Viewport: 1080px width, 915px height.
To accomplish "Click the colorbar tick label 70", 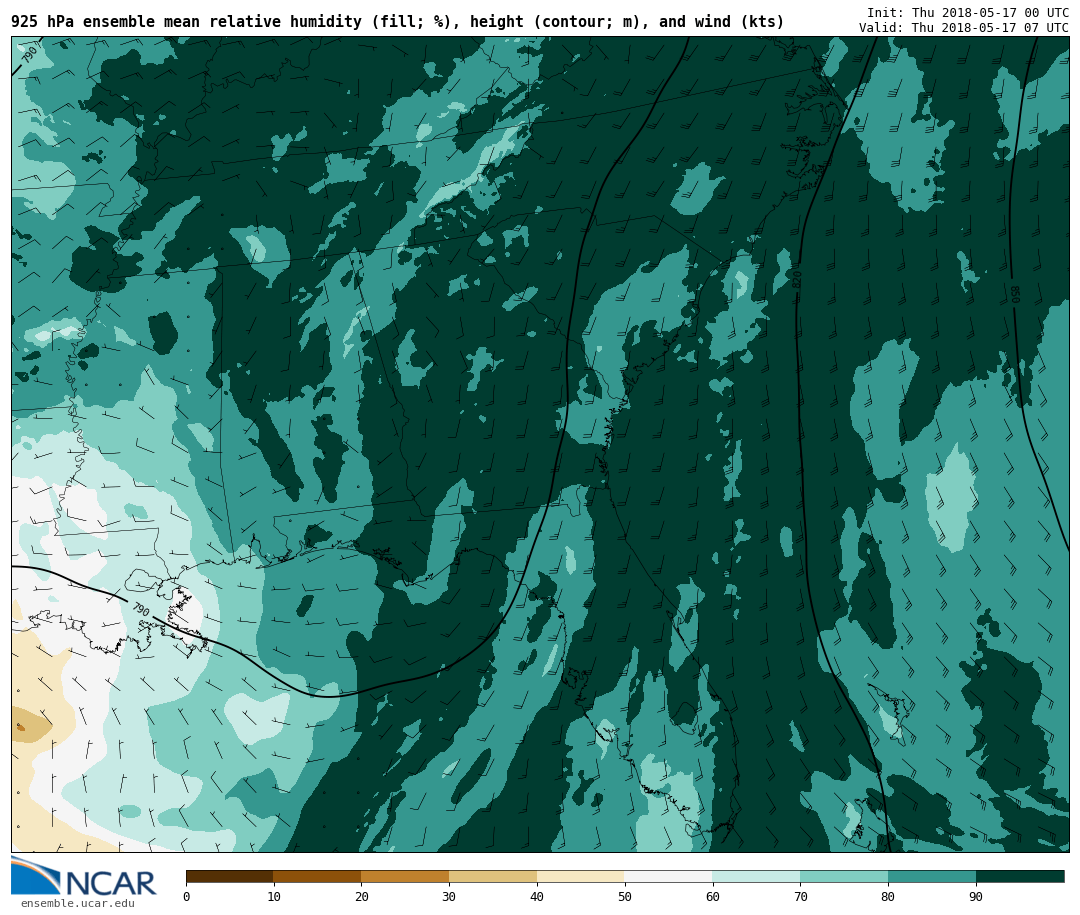I will point(800,896).
